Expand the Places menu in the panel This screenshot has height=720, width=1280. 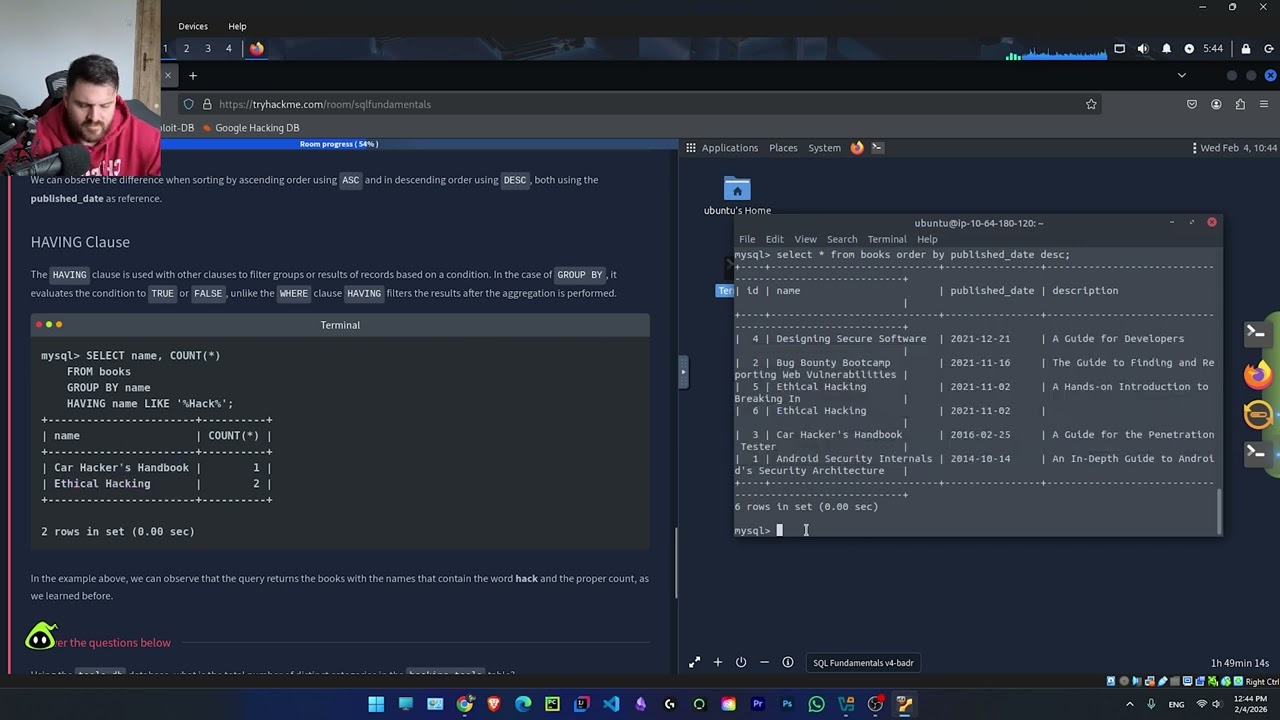coord(783,148)
